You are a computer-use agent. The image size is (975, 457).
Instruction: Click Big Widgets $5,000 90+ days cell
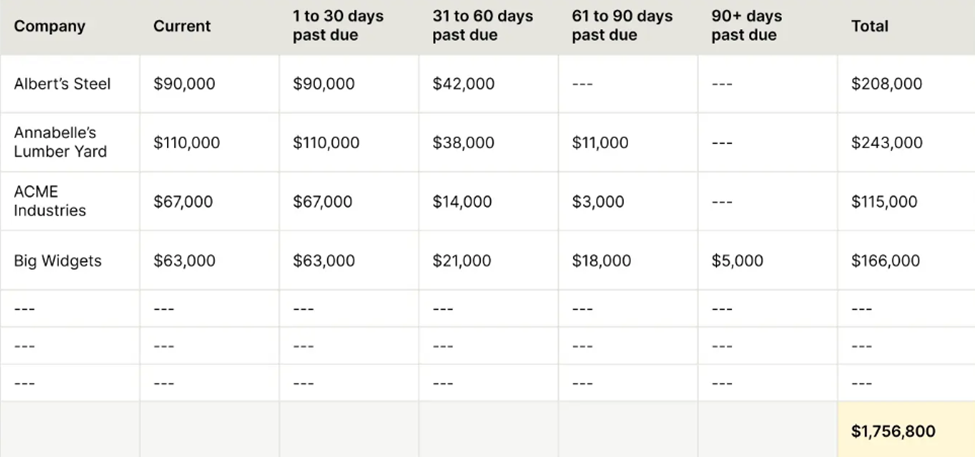pyautogui.click(x=737, y=261)
